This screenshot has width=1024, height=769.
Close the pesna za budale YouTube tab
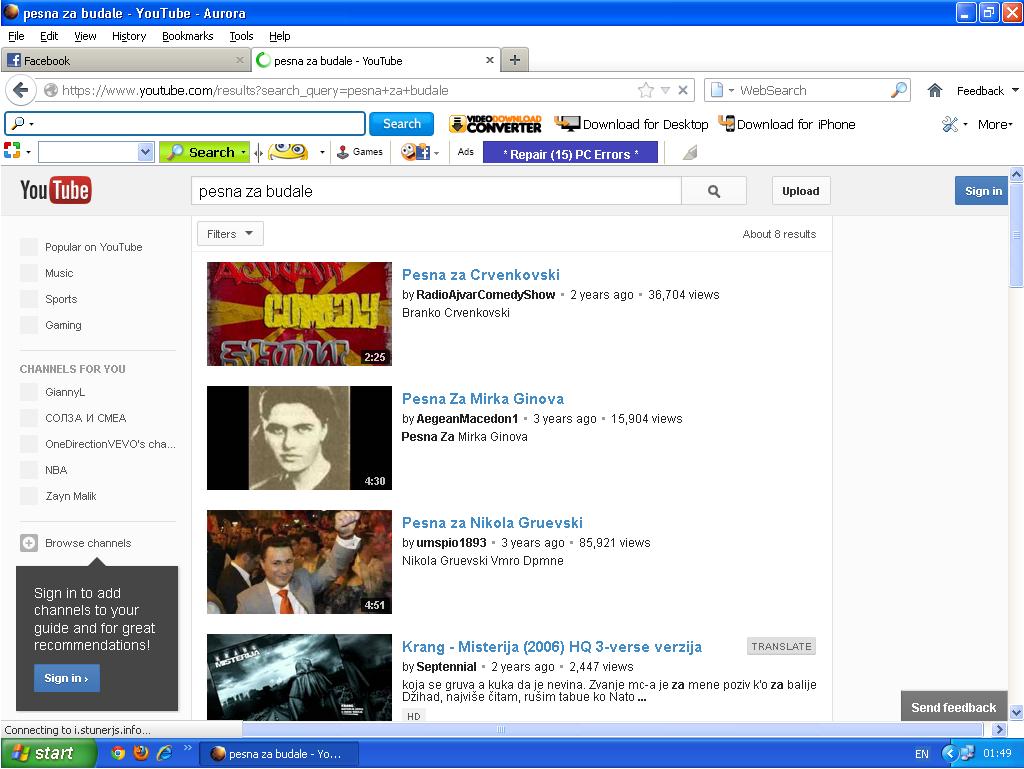coord(490,60)
